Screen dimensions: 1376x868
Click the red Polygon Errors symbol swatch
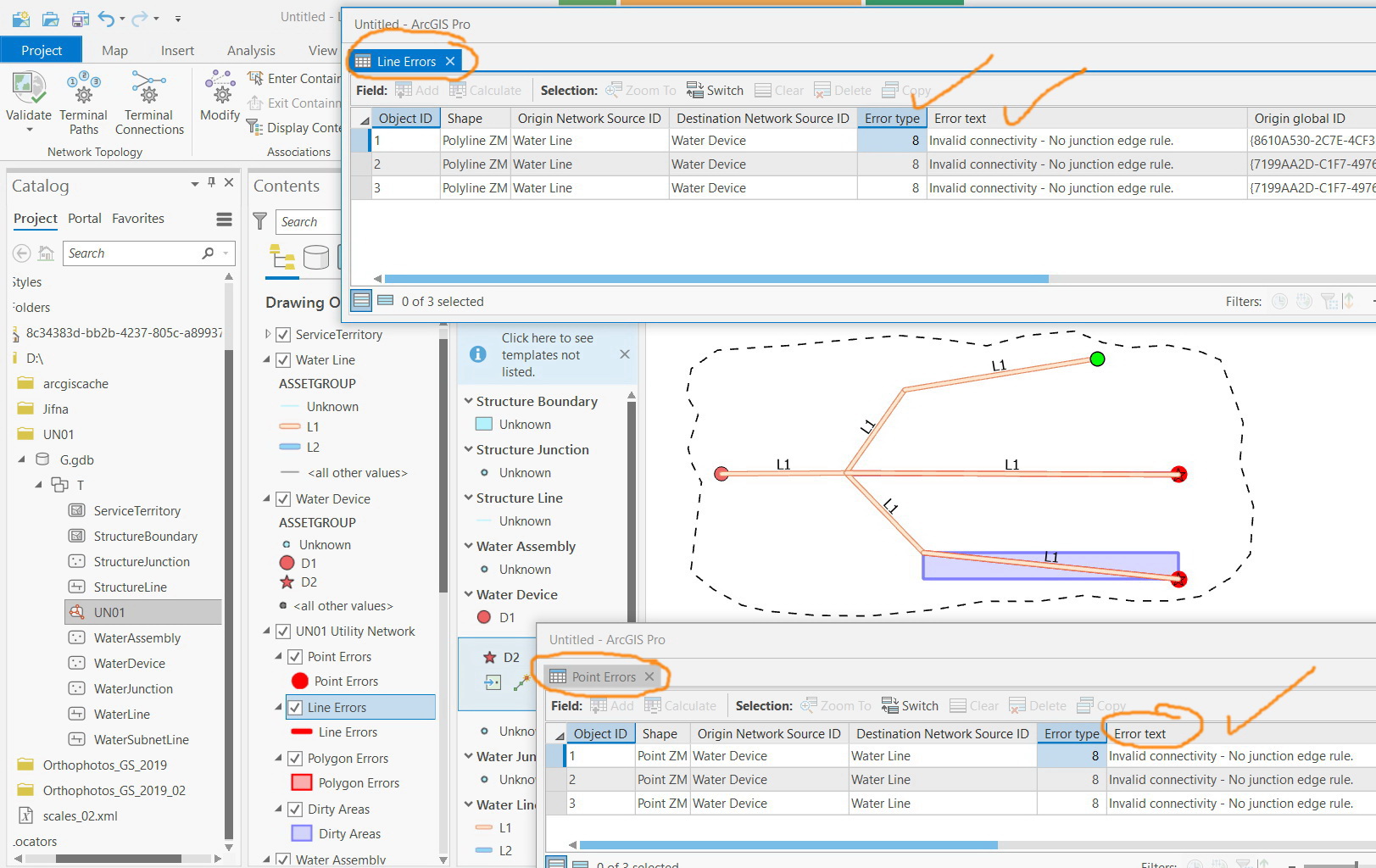(301, 783)
